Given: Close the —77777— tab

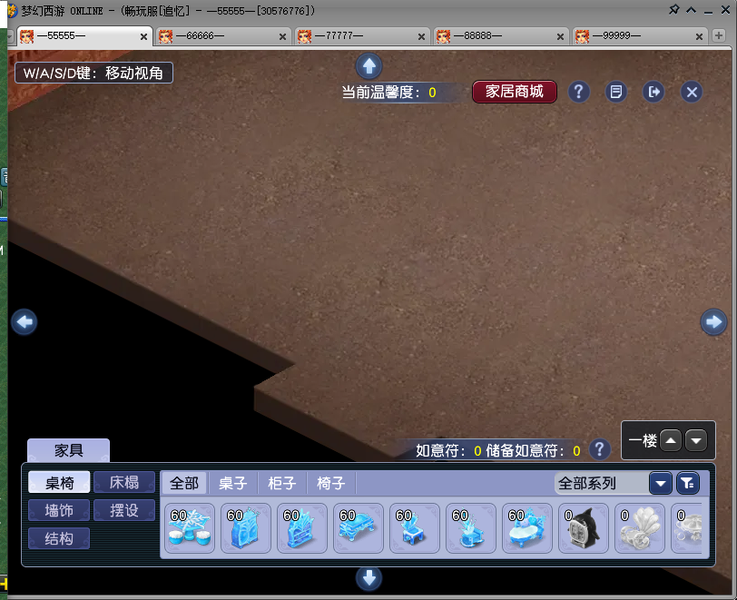Looking at the screenshot, I should coord(422,37).
